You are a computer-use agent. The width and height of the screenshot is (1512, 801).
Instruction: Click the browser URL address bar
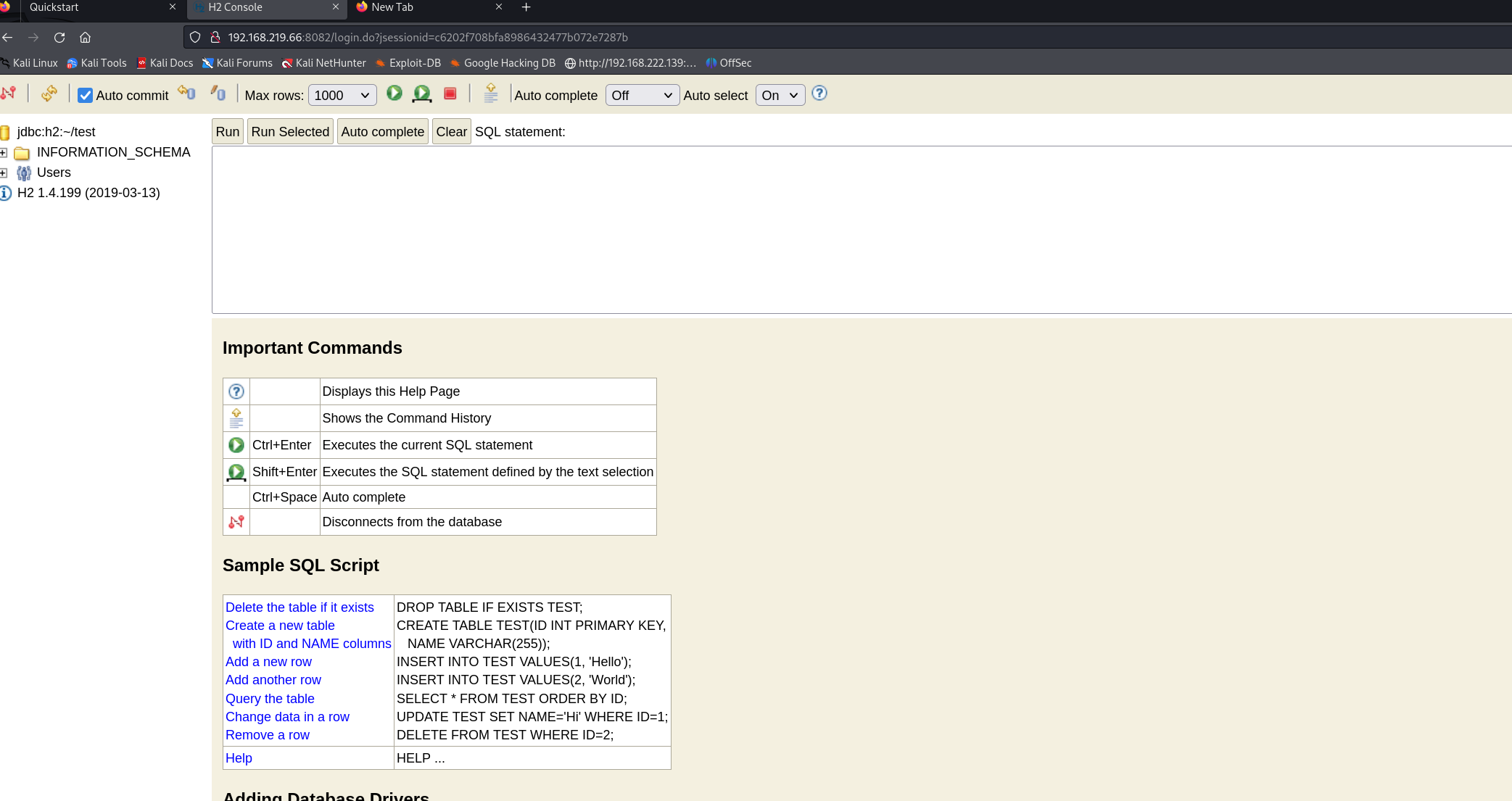click(x=848, y=37)
